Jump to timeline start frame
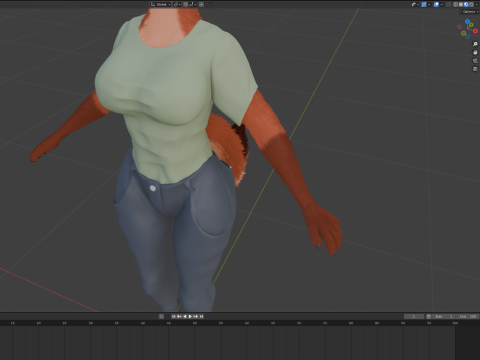This screenshot has height=360, width=480. click(x=174, y=316)
